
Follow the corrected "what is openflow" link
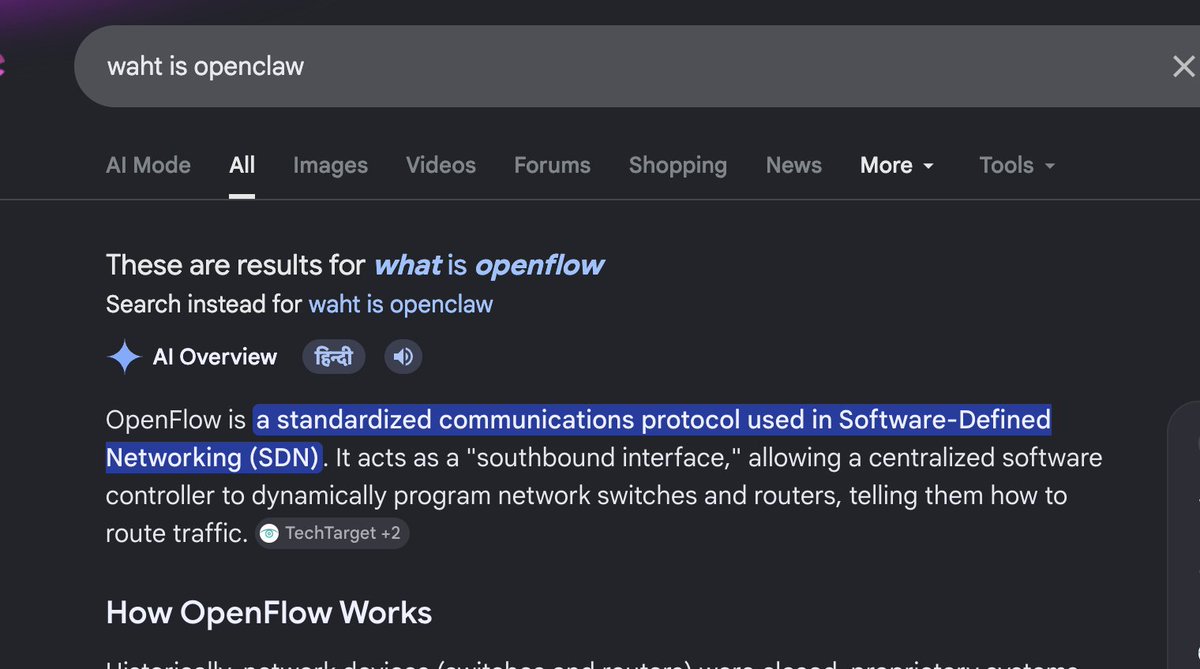coord(489,265)
